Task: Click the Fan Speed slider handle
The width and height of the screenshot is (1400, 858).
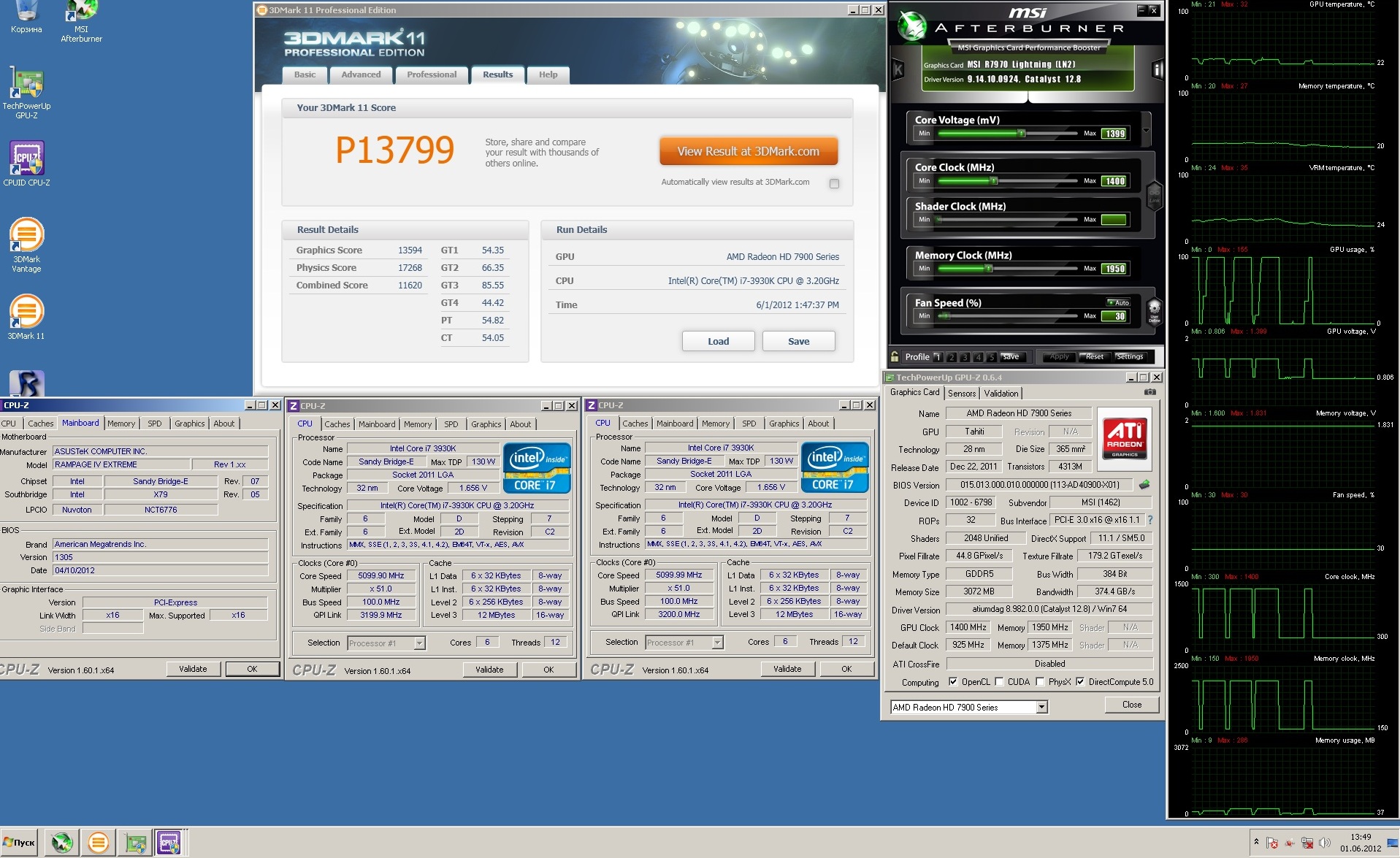Action: pos(946,316)
